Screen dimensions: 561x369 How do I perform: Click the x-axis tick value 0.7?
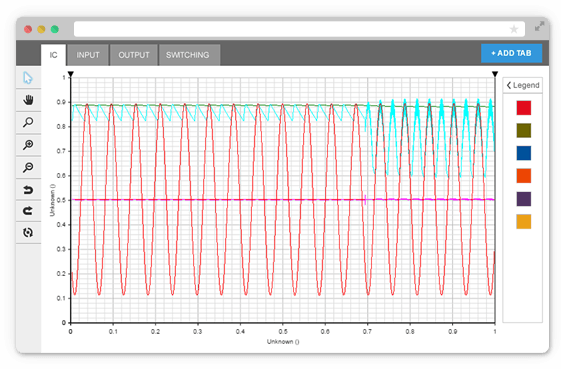pyautogui.click(x=367, y=332)
